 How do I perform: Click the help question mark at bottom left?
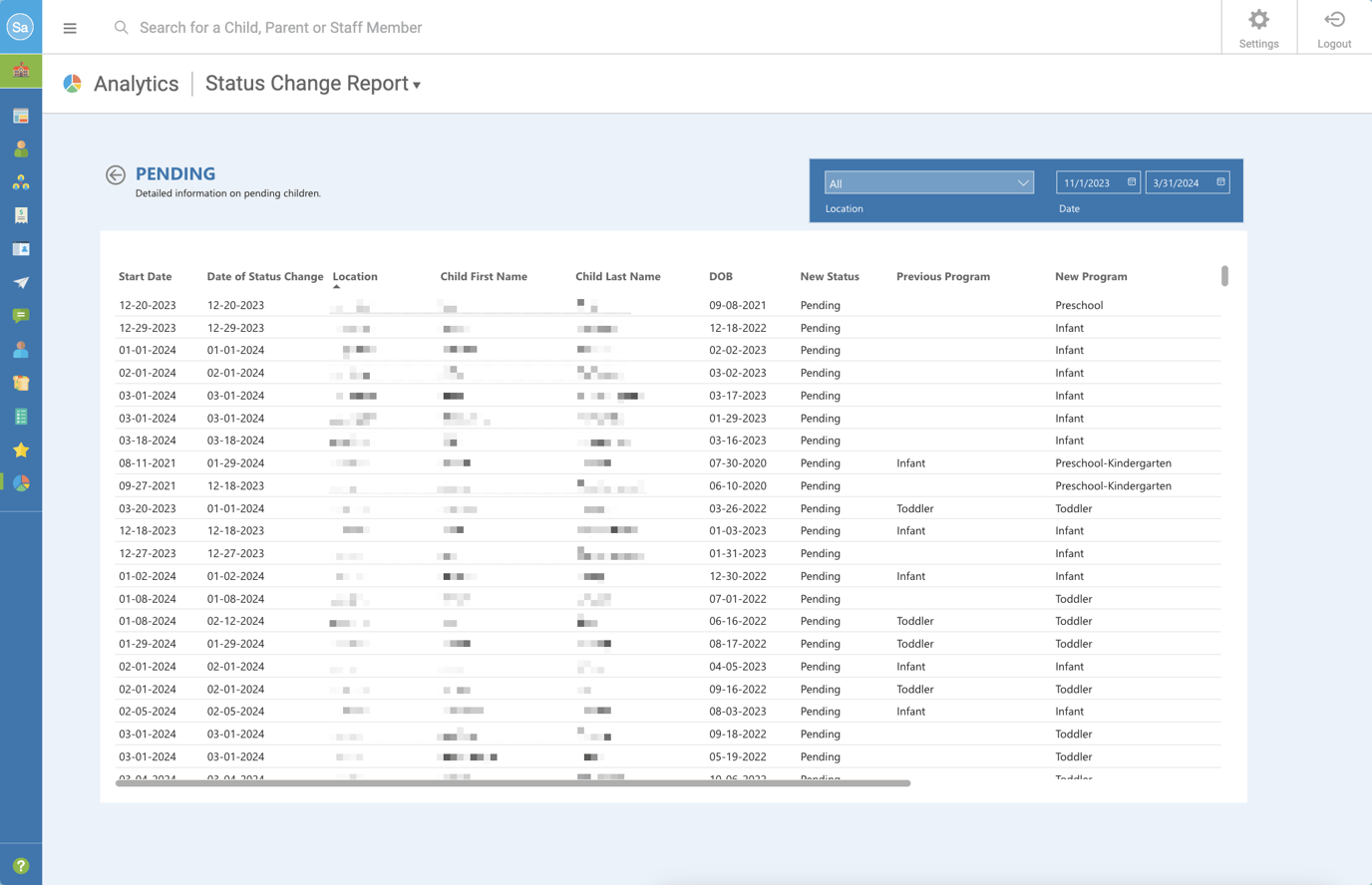pyautogui.click(x=21, y=863)
